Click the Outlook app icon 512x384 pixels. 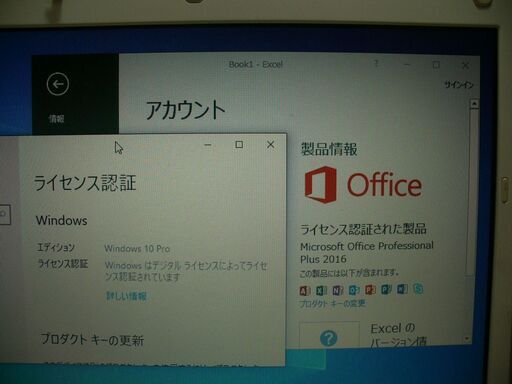click(354, 290)
